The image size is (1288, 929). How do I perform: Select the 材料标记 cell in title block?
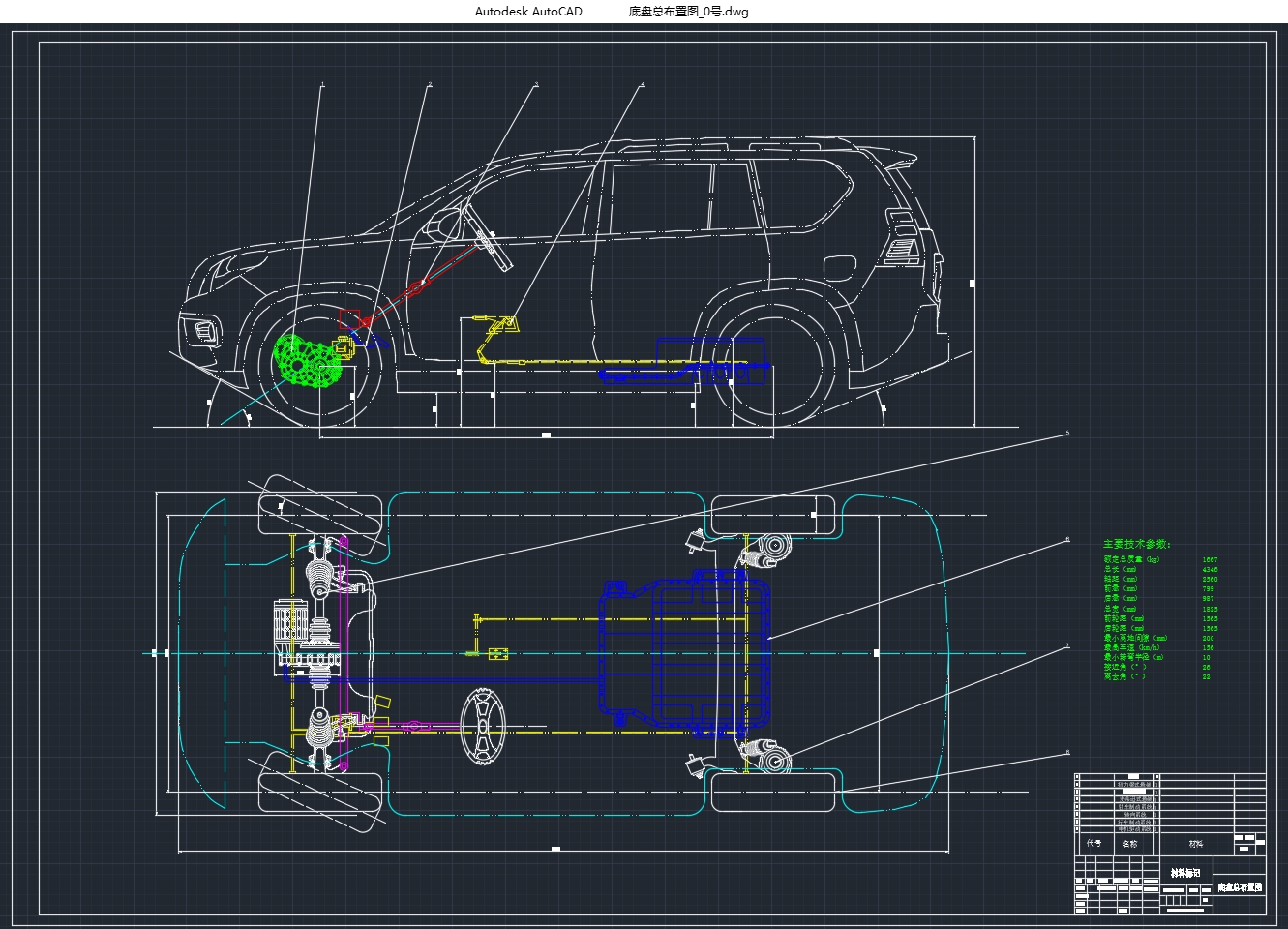click(x=1185, y=874)
